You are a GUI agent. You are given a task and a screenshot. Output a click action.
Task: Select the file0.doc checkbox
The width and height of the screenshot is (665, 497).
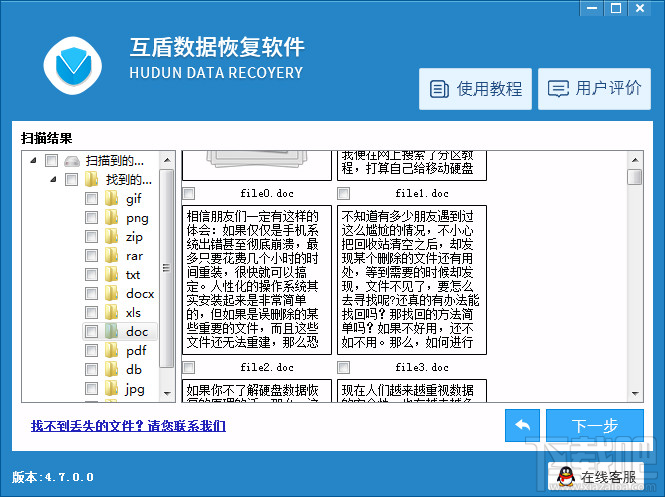(189, 194)
